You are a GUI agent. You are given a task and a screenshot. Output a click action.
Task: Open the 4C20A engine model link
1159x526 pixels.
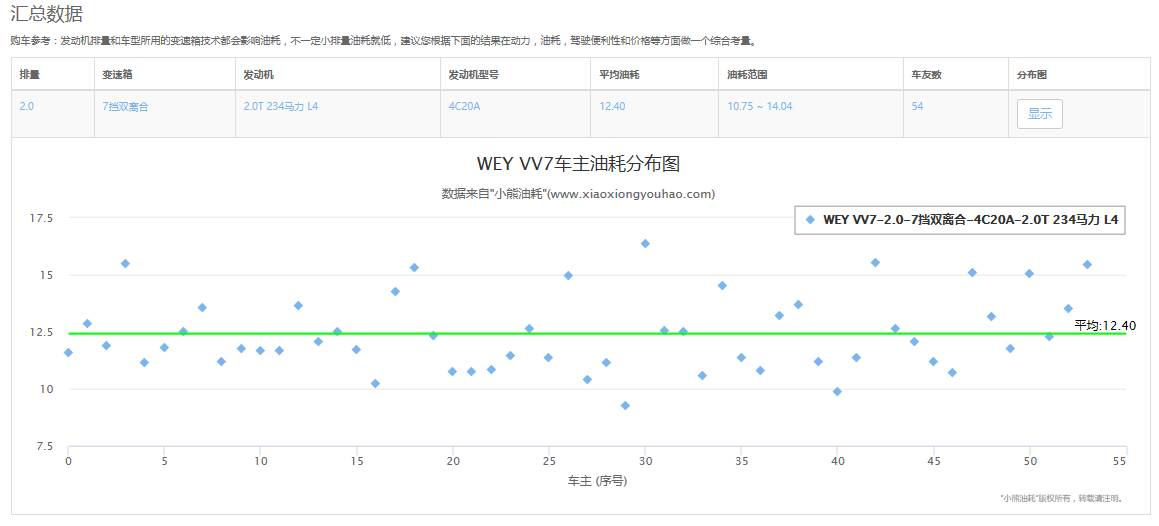click(x=464, y=106)
